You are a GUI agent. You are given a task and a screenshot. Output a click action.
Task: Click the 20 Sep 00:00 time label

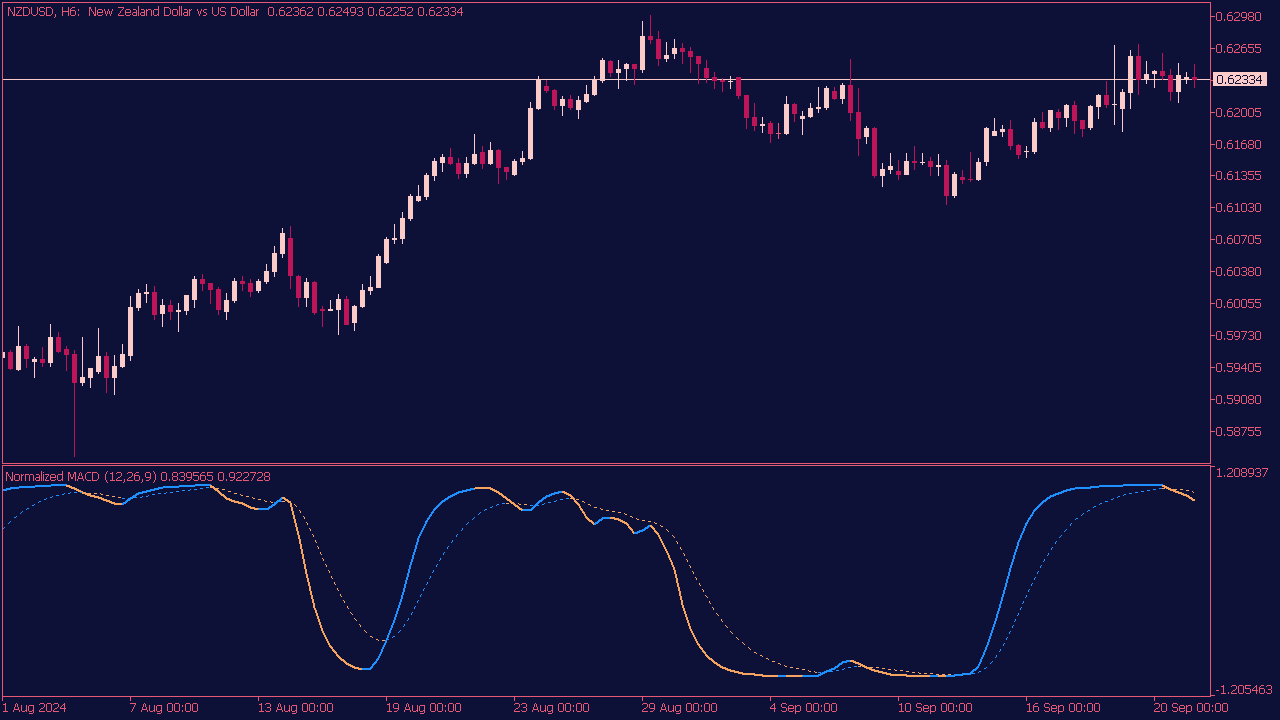click(x=1192, y=708)
